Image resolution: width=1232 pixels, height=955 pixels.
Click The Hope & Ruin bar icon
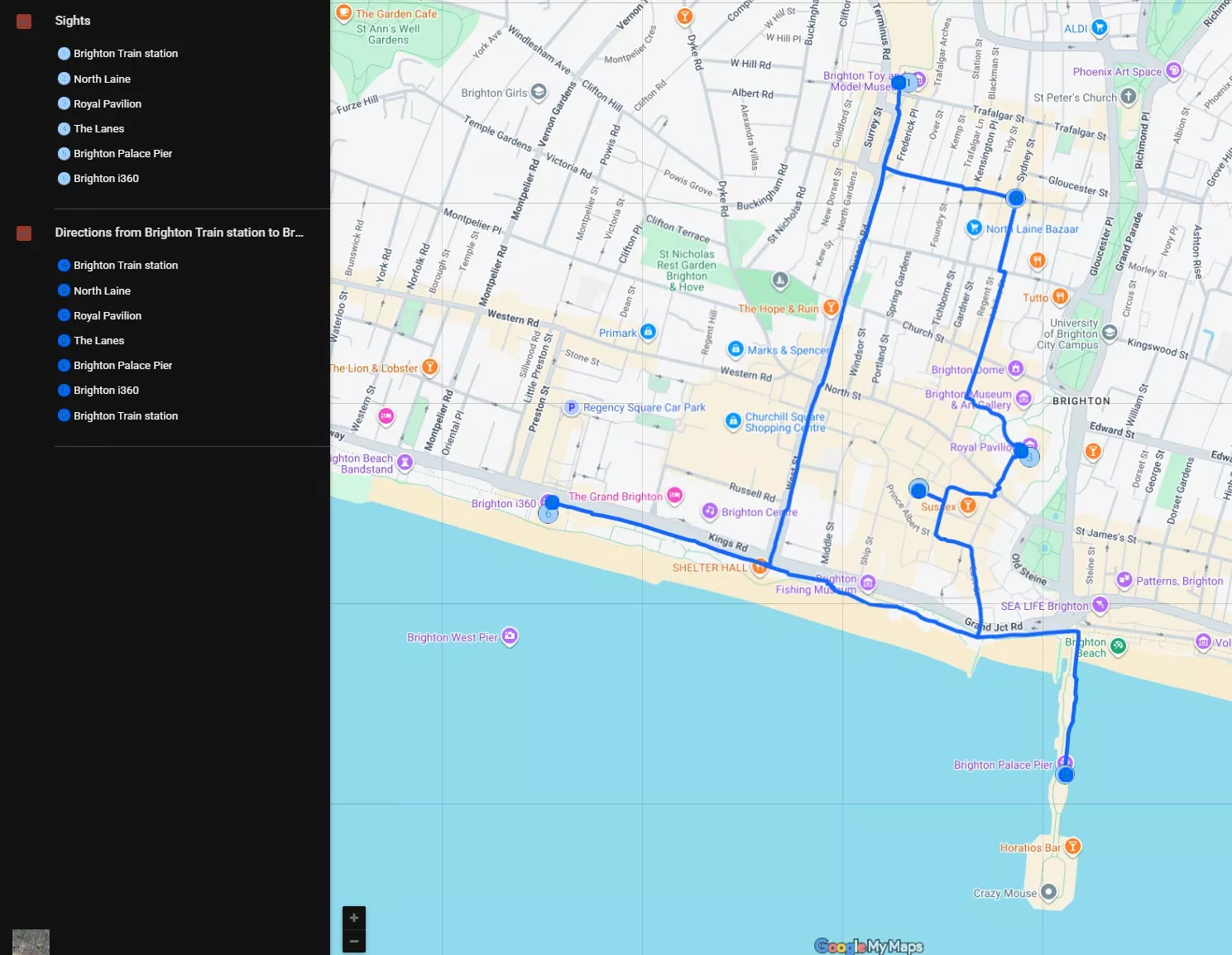pos(831,308)
